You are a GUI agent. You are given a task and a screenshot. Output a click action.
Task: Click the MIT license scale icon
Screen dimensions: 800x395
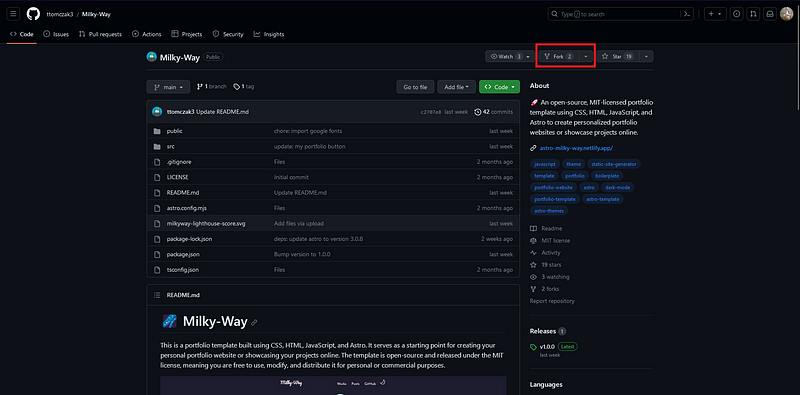click(533, 240)
